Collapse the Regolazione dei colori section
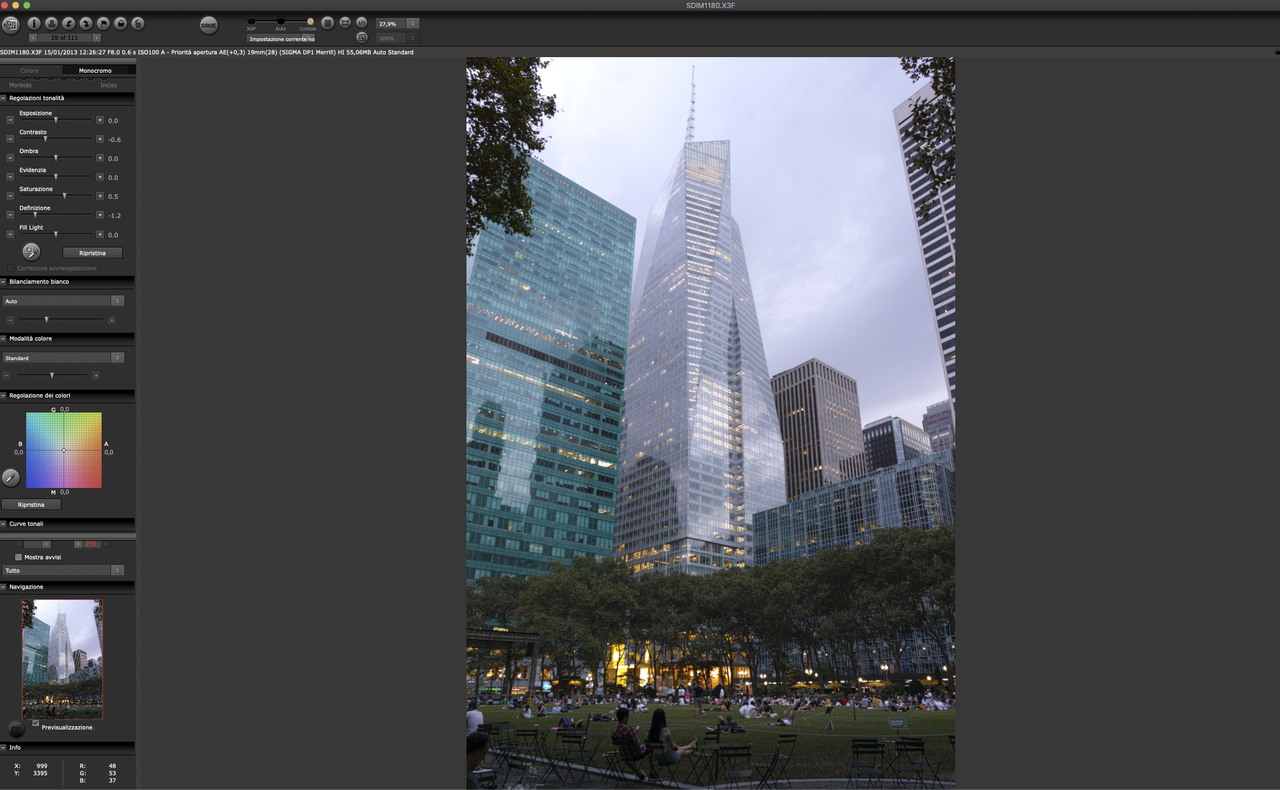 point(4,396)
